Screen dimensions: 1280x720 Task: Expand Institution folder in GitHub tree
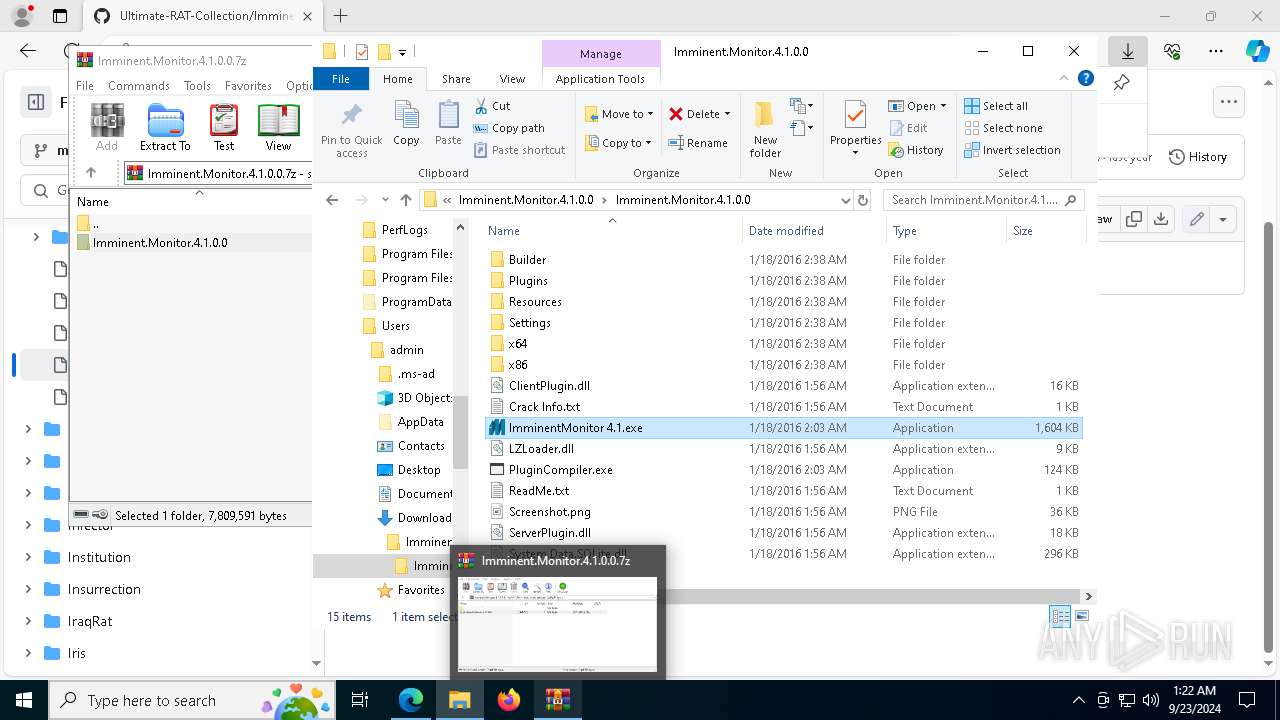pos(28,557)
